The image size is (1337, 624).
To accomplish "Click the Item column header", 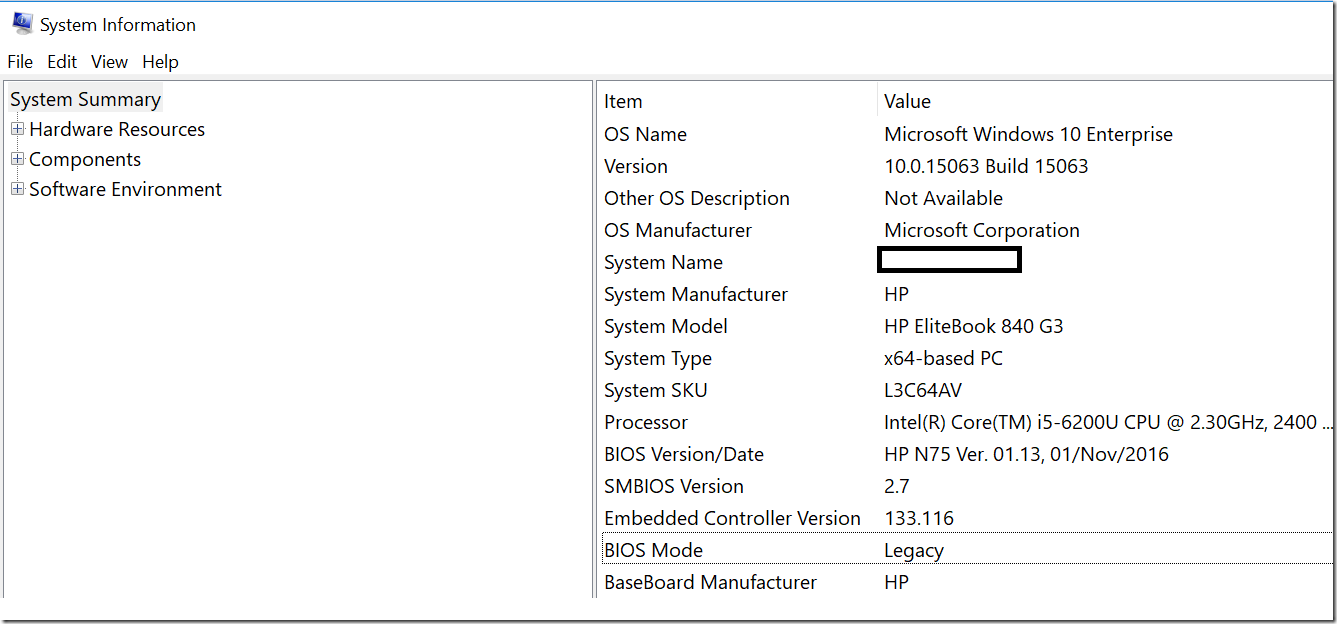I will point(623,102).
